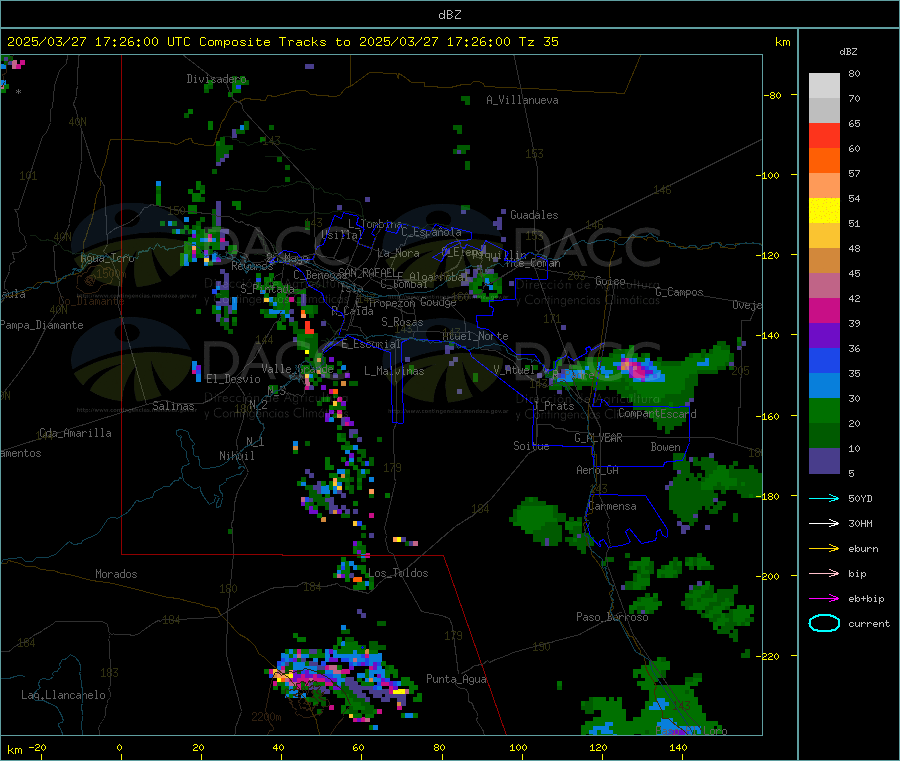Click the L_Tombina place label
This screenshot has width=900, height=761.
(x=375, y=224)
